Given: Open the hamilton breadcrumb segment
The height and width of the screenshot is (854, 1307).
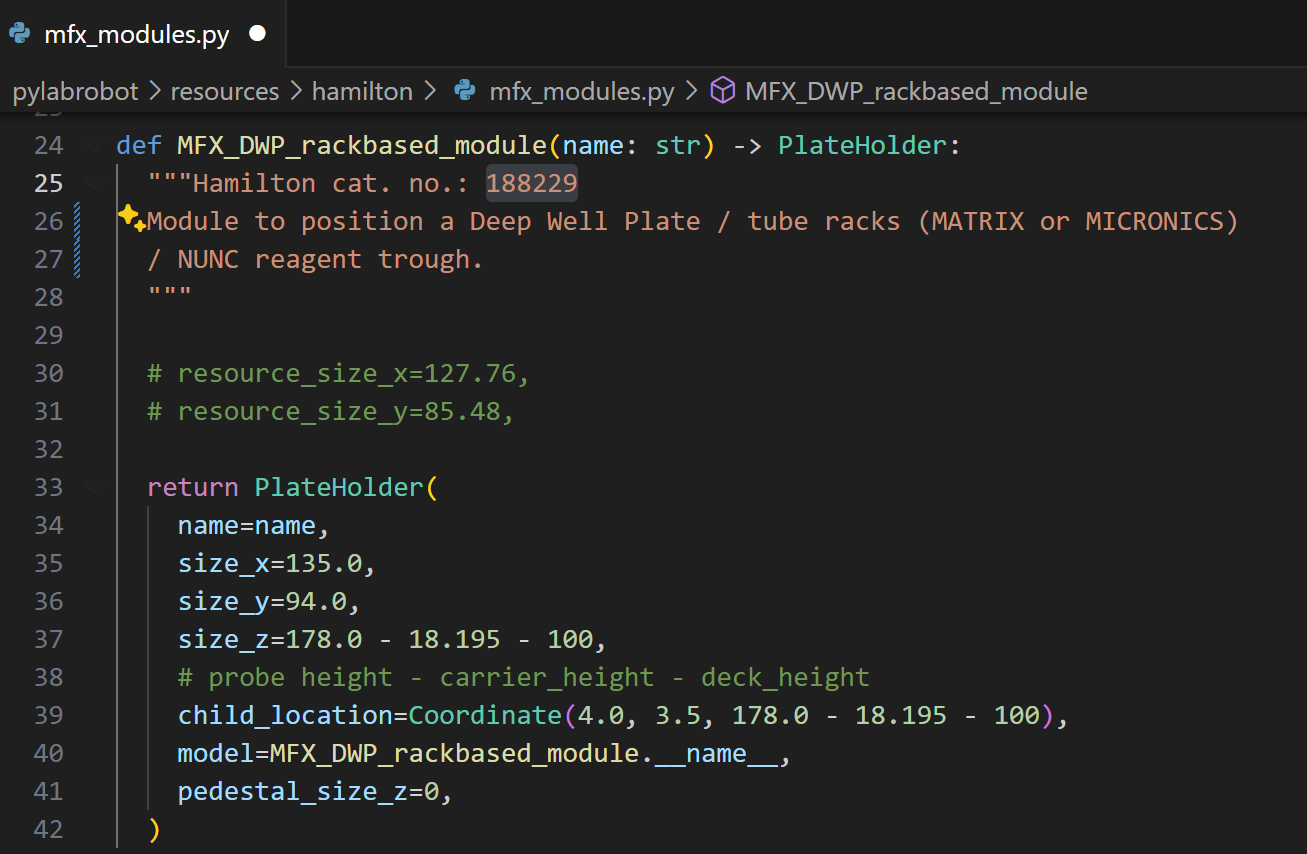Looking at the screenshot, I should (x=362, y=92).
